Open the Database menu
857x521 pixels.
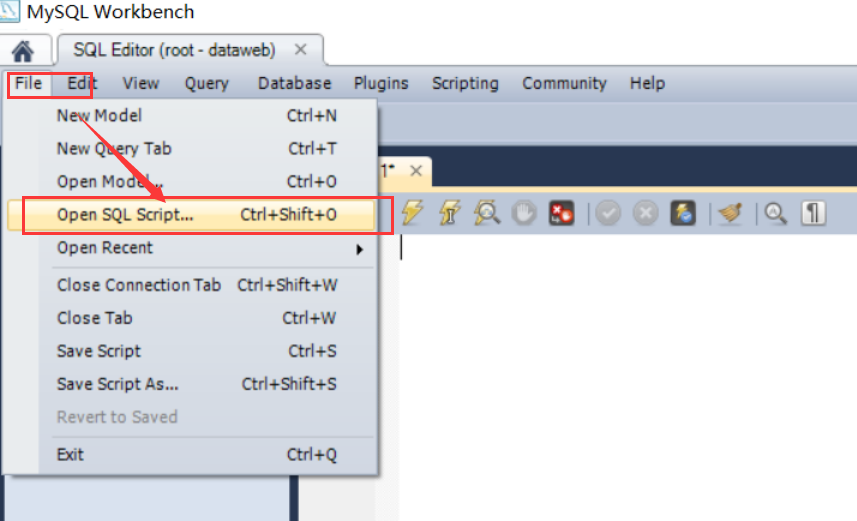pos(295,83)
